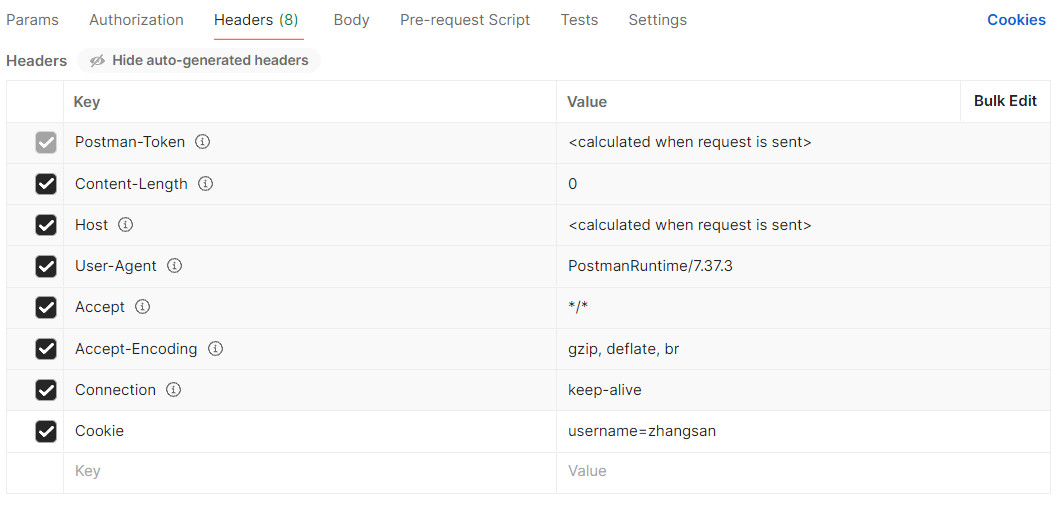Click the Accept-Encoding info icon
This screenshot has height=507, width=1063.
pyautogui.click(x=215, y=349)
